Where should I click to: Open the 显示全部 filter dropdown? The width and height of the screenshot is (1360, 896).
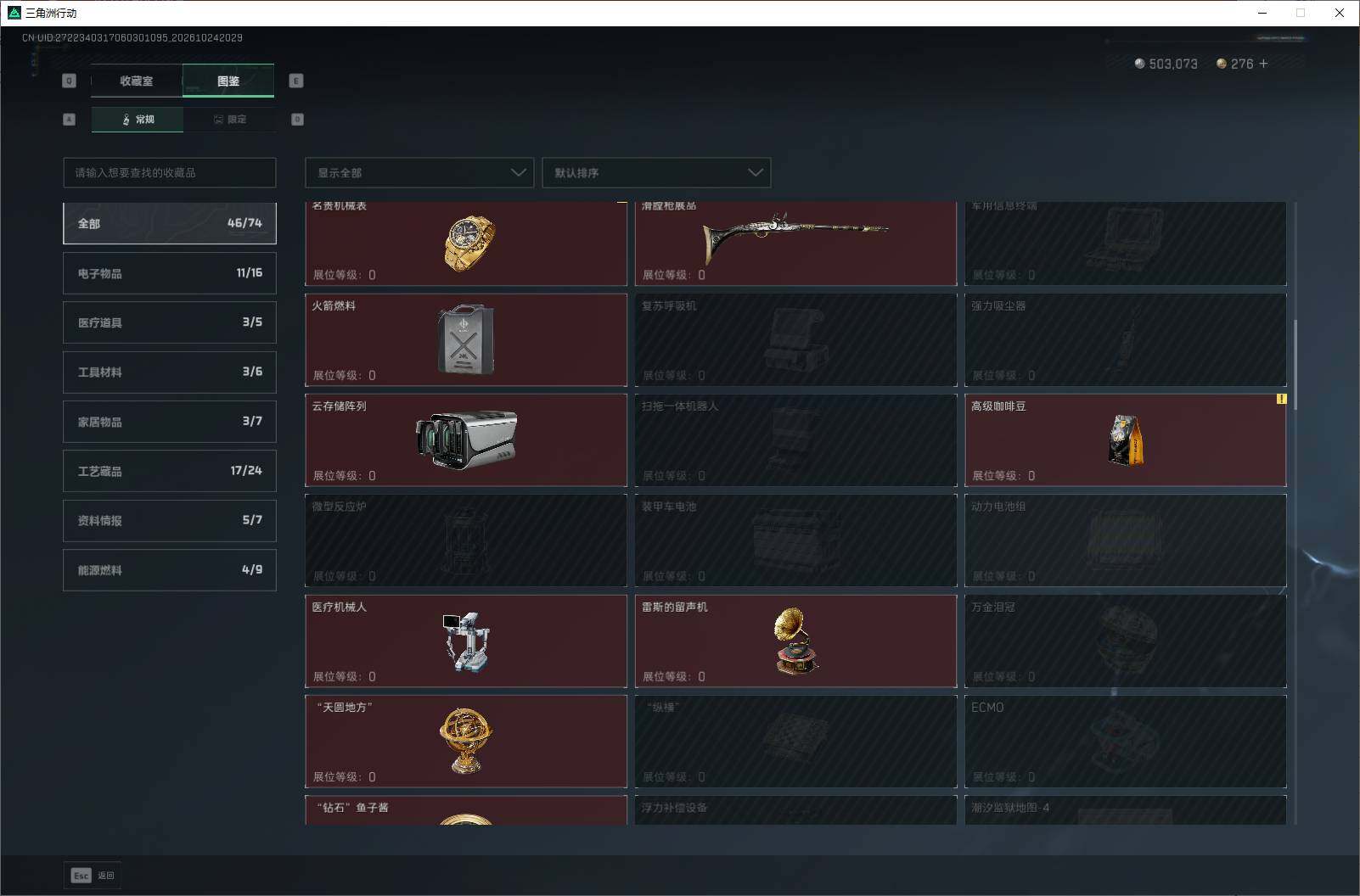(419, 172)
